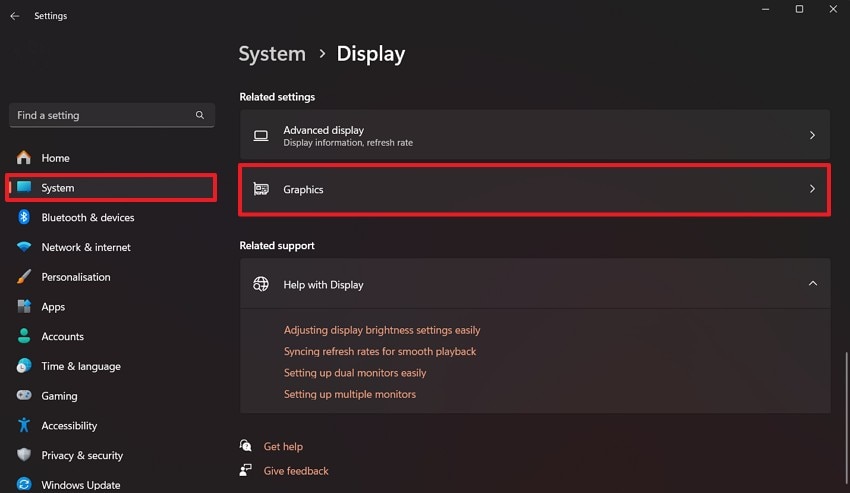Focus the 'Find a setting' search box
The image size is (850, 493).
pos(112,115)
